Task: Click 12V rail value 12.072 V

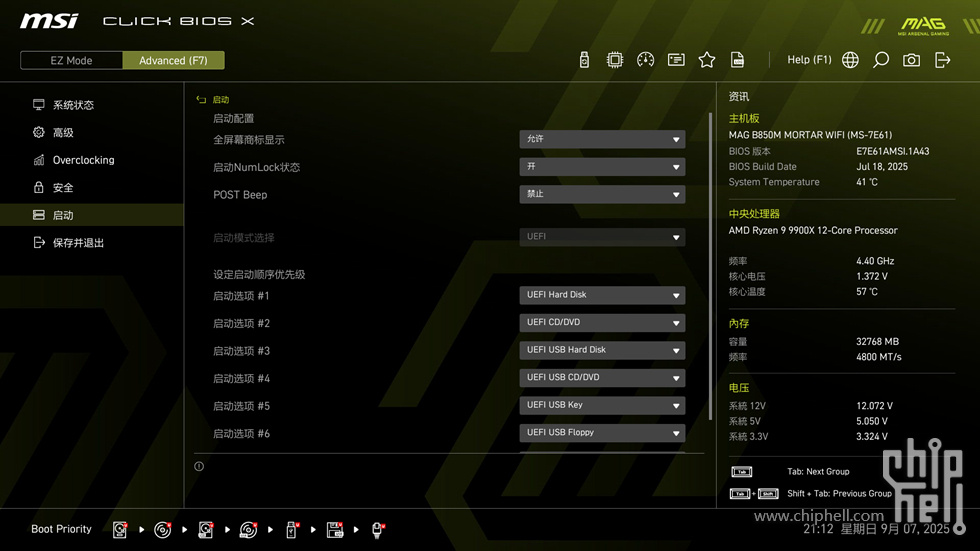Action: click(874, 406)
